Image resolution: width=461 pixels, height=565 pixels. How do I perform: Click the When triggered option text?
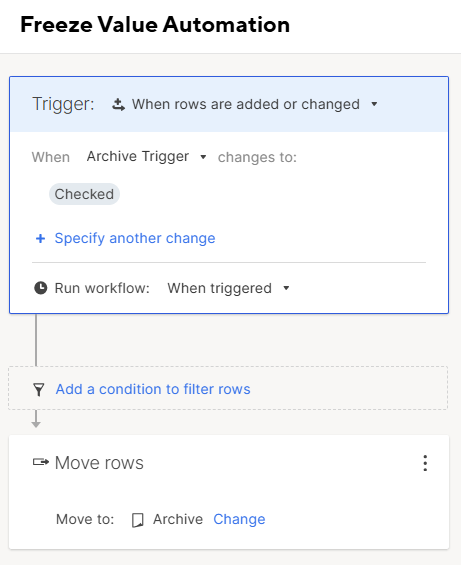220,288
